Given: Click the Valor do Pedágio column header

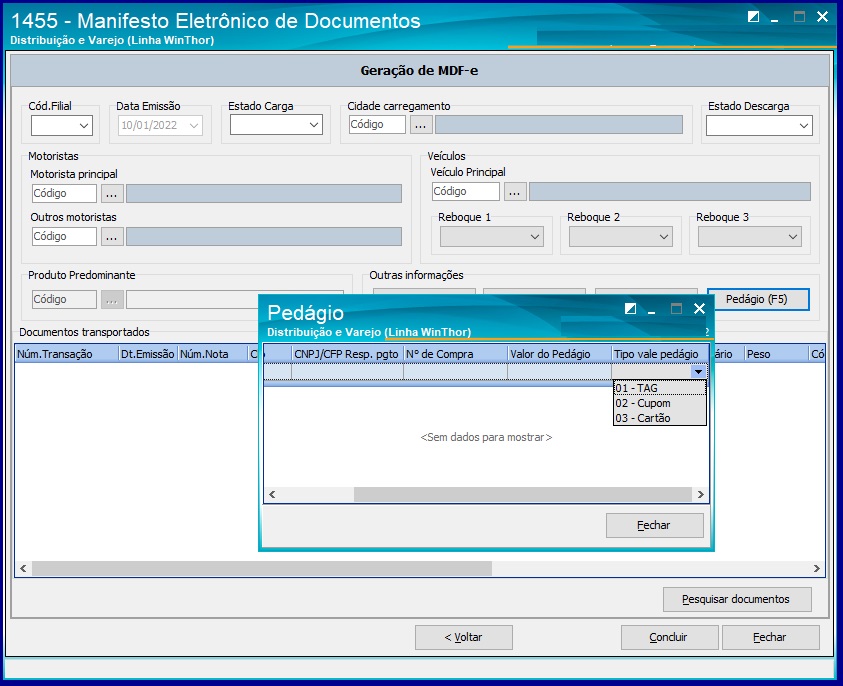Looking at the screenshot, I should point(560,354).
